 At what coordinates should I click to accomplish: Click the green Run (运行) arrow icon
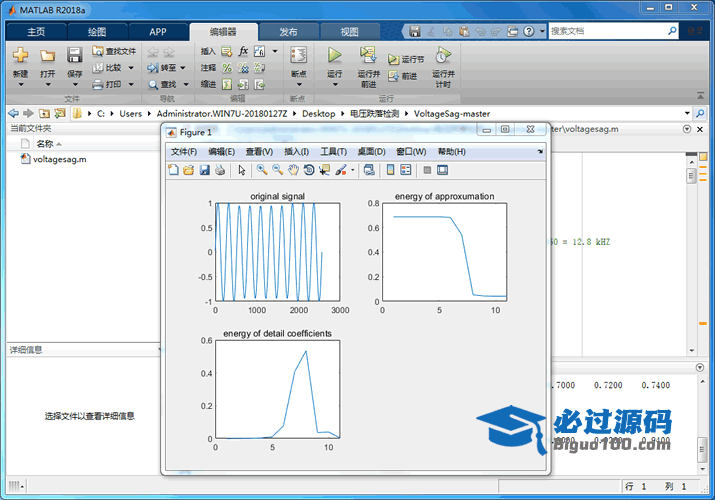(335, 55)
